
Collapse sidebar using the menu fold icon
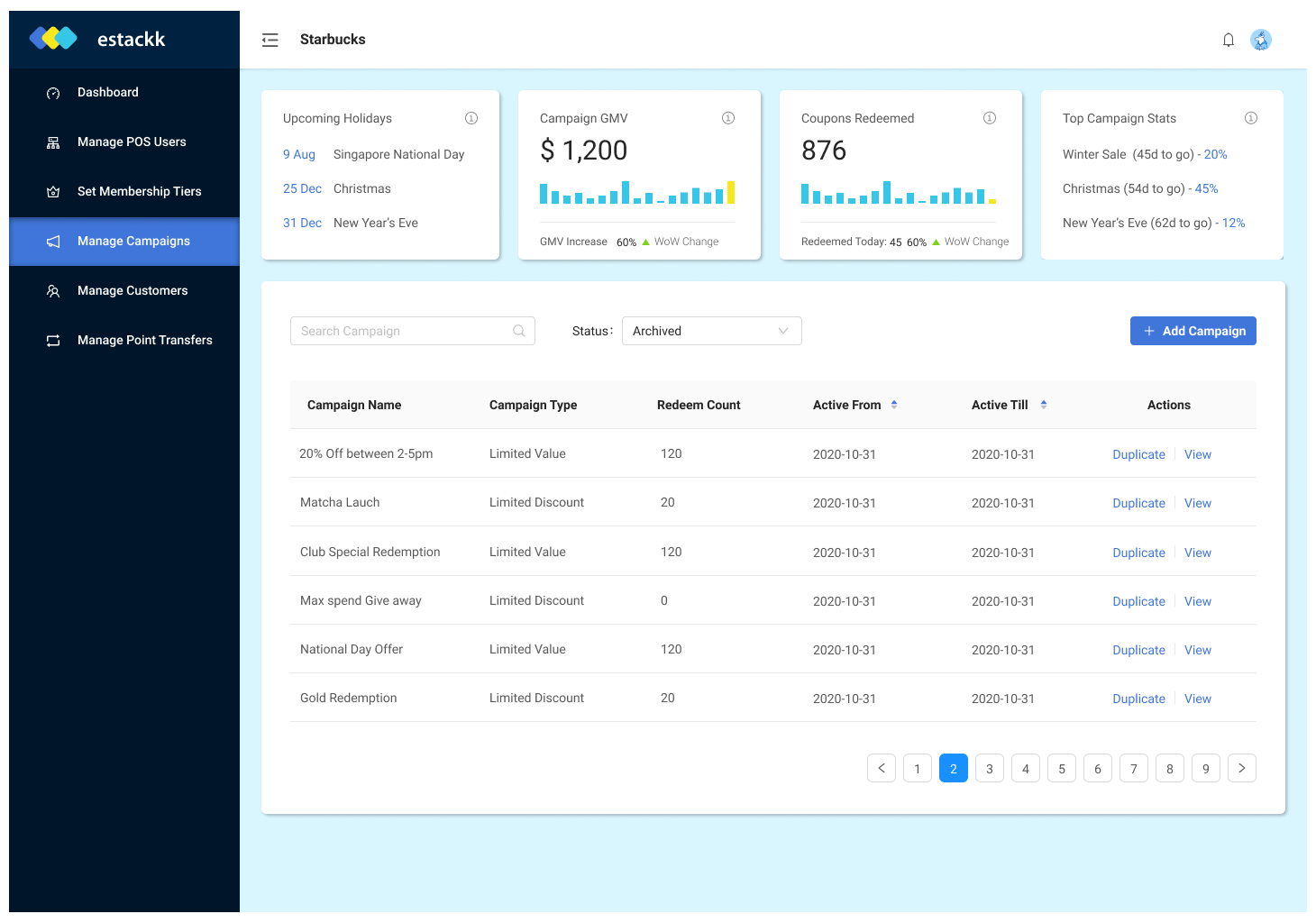[270, 40]
